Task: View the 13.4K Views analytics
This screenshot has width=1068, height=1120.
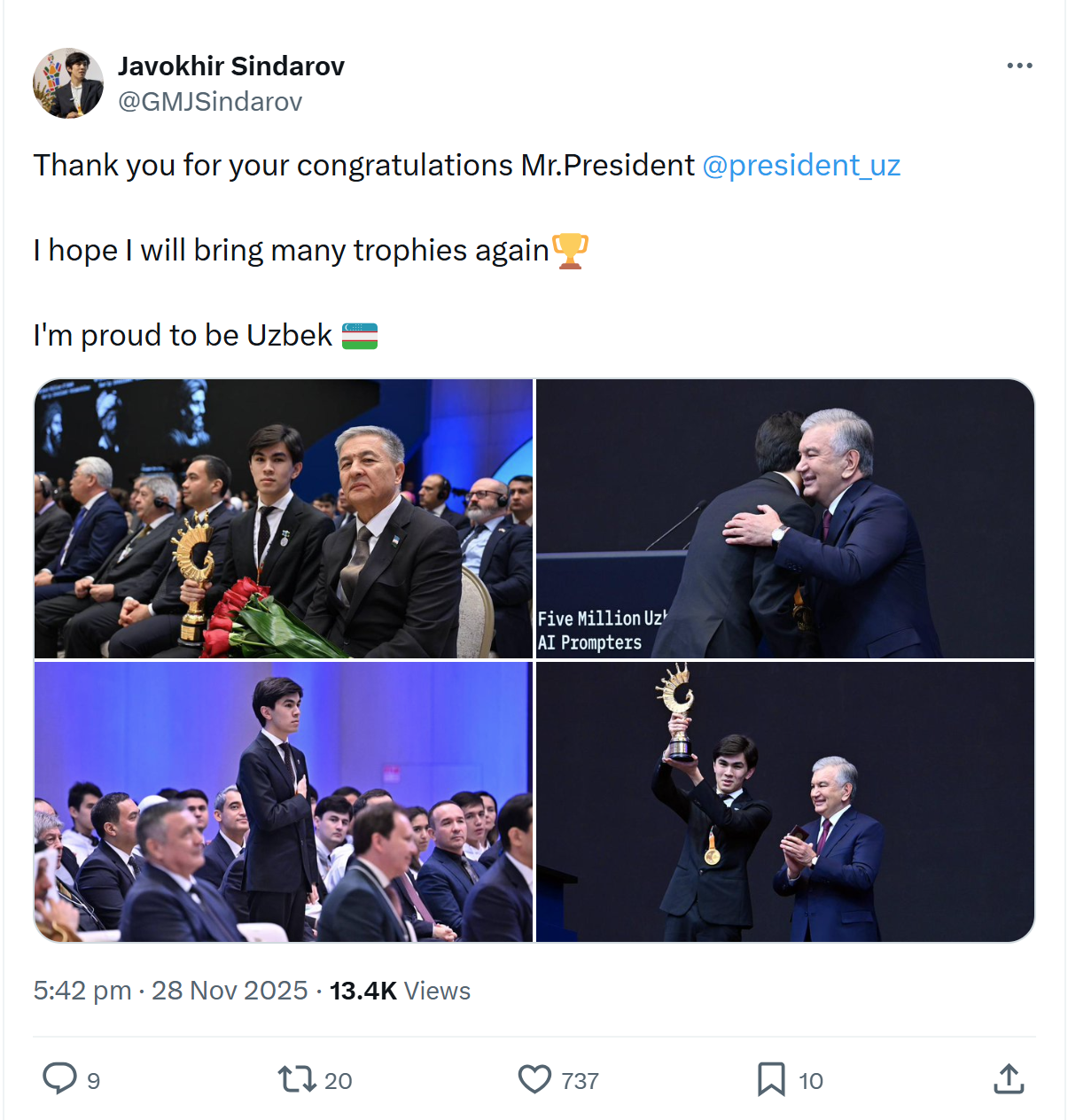Action: pos(400,991)
